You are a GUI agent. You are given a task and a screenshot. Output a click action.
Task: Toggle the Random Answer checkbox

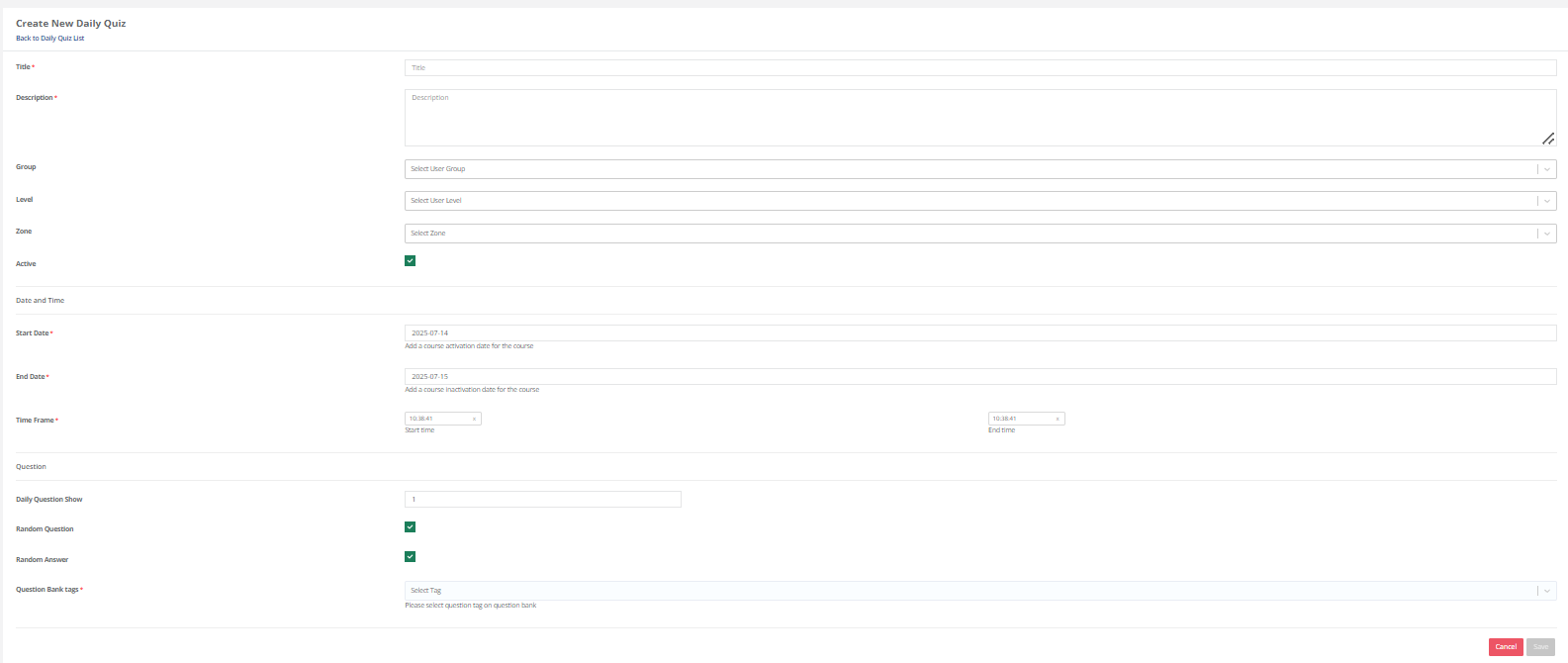click(x=411, y=557)
